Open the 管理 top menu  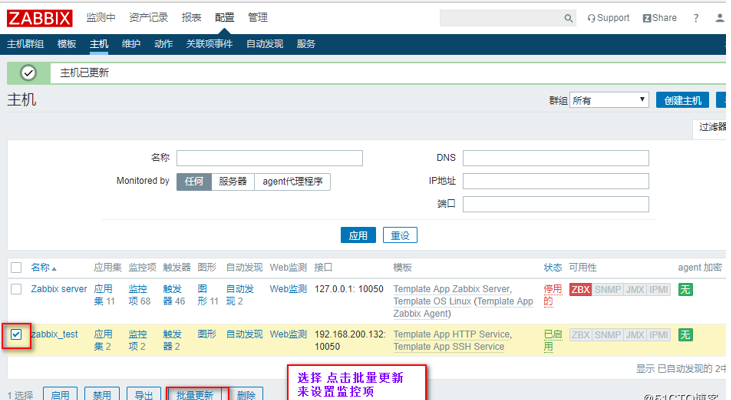click(x=257, y=18)
